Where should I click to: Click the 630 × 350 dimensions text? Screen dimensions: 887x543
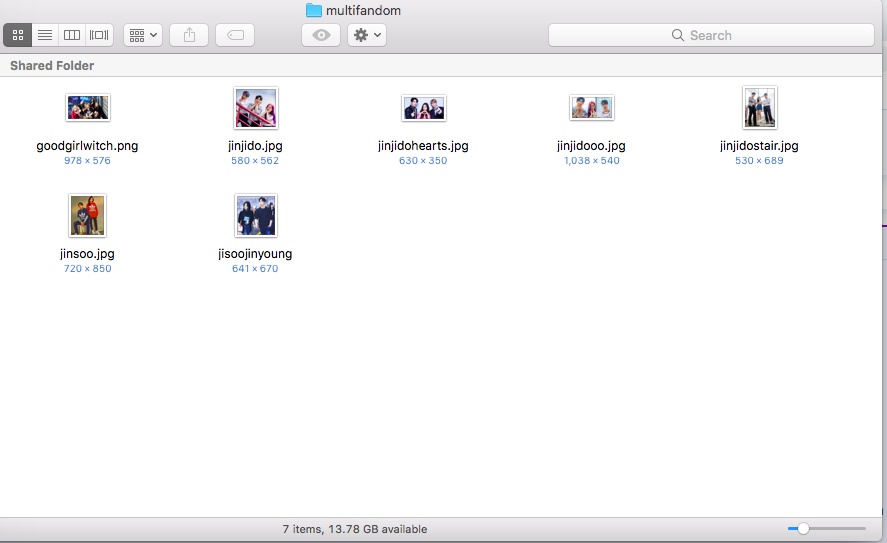423,161
